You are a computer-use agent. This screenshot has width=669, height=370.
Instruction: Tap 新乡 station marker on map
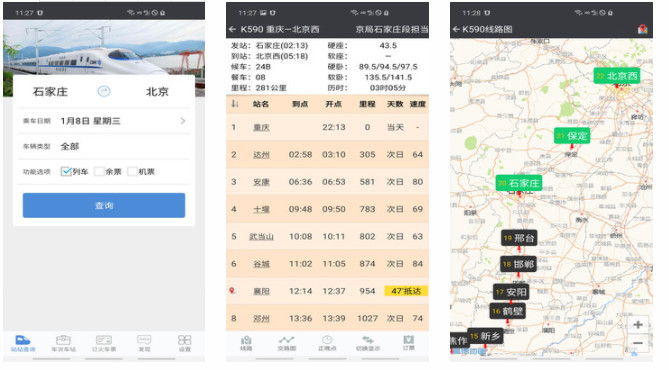pyautogui.click(x=485, y=336)
